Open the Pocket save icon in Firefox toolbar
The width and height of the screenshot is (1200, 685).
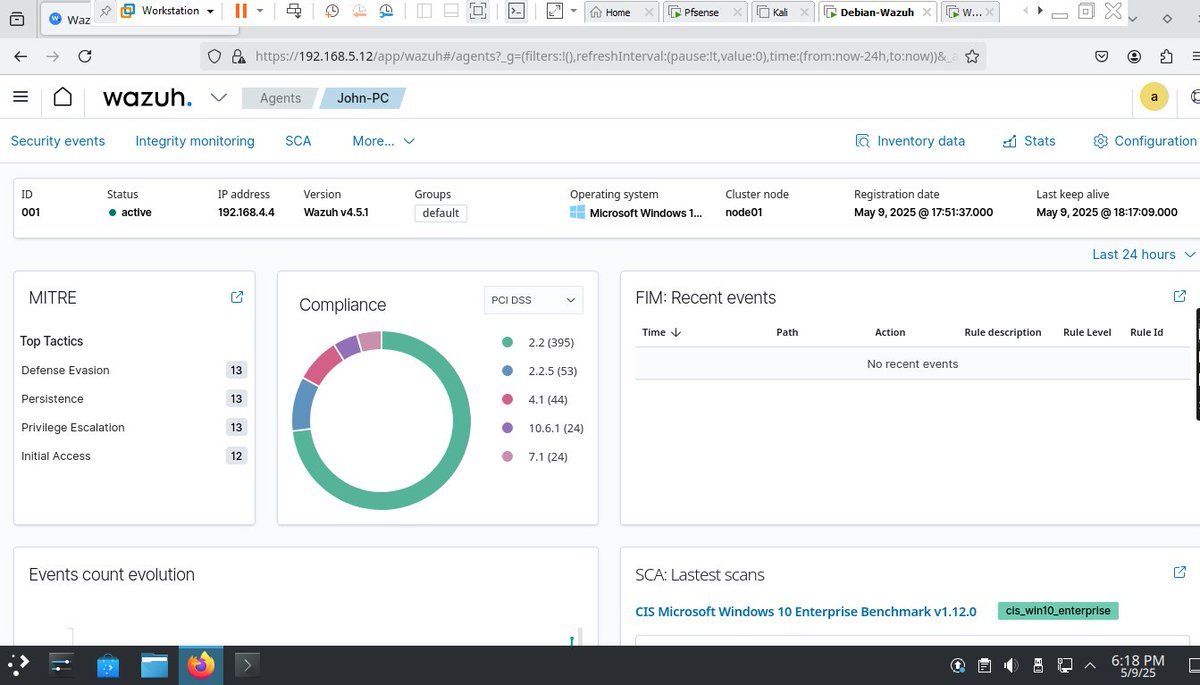pyautogui.click(x=1101, y=57)
